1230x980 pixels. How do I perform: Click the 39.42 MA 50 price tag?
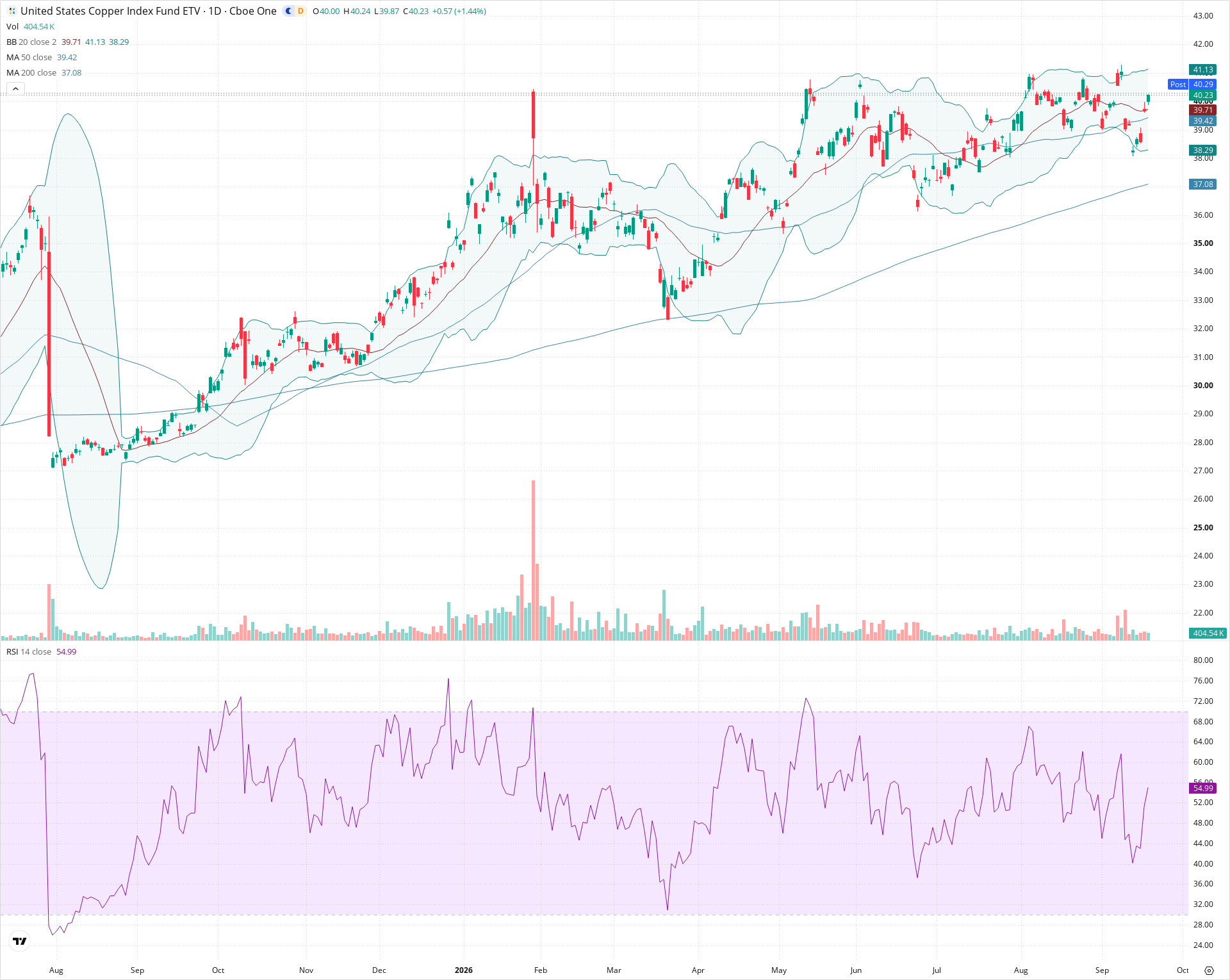click(x=1202, y=121)
